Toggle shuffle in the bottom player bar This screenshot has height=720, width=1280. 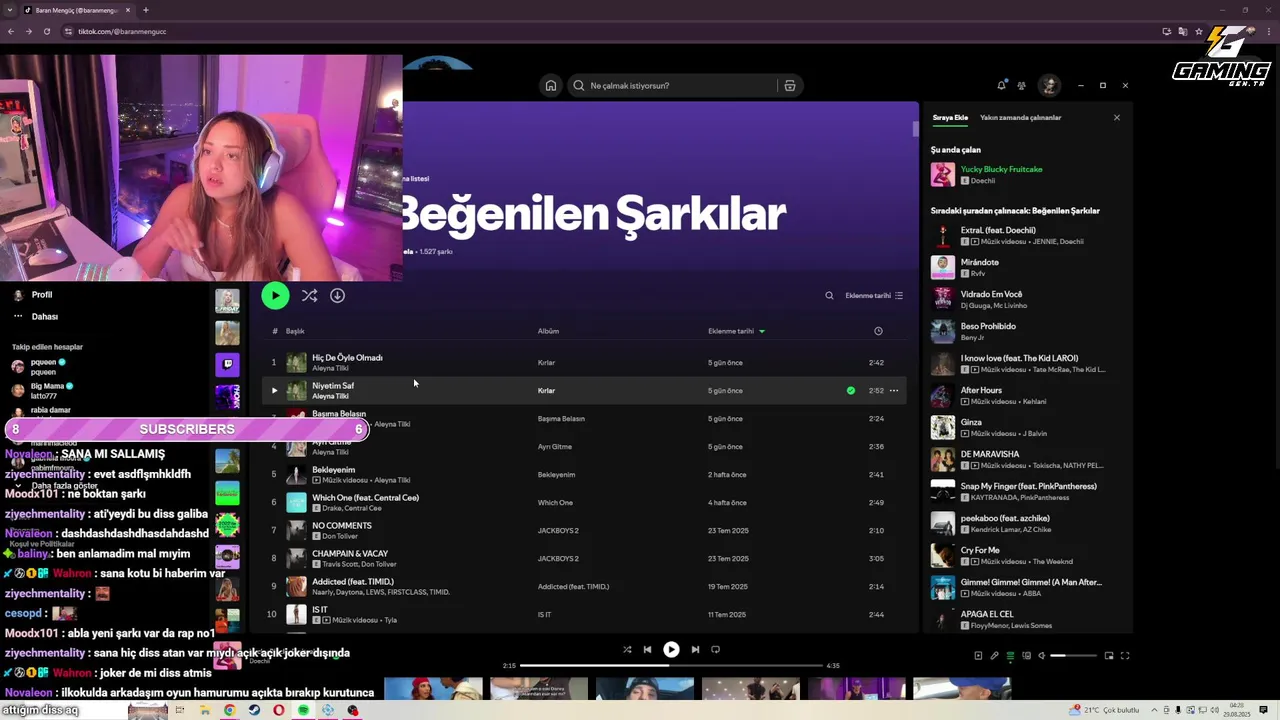(x=627, y=649)
